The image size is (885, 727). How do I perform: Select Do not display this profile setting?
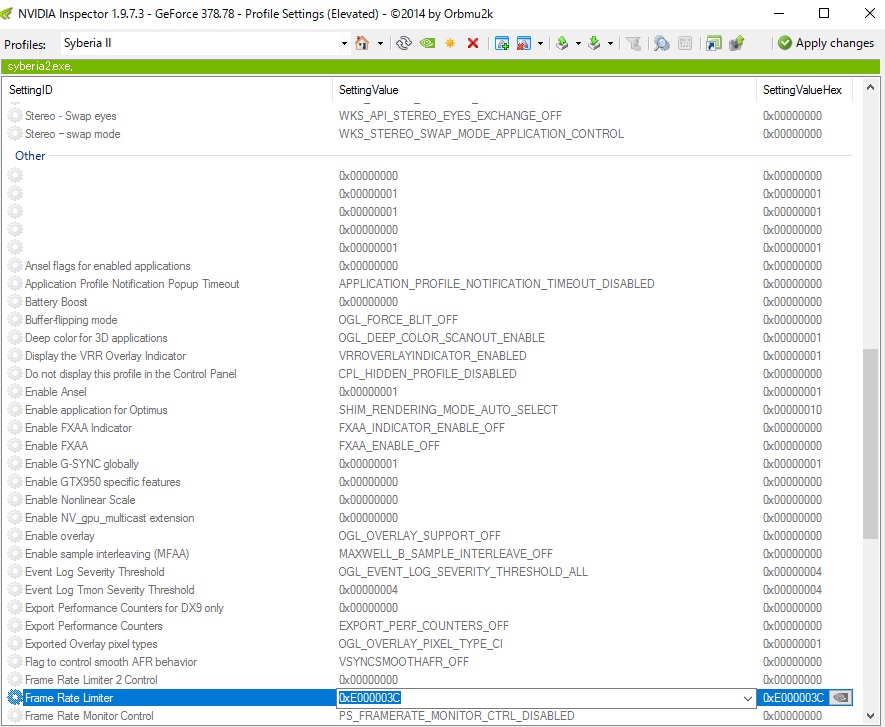(x=130, y=374)
